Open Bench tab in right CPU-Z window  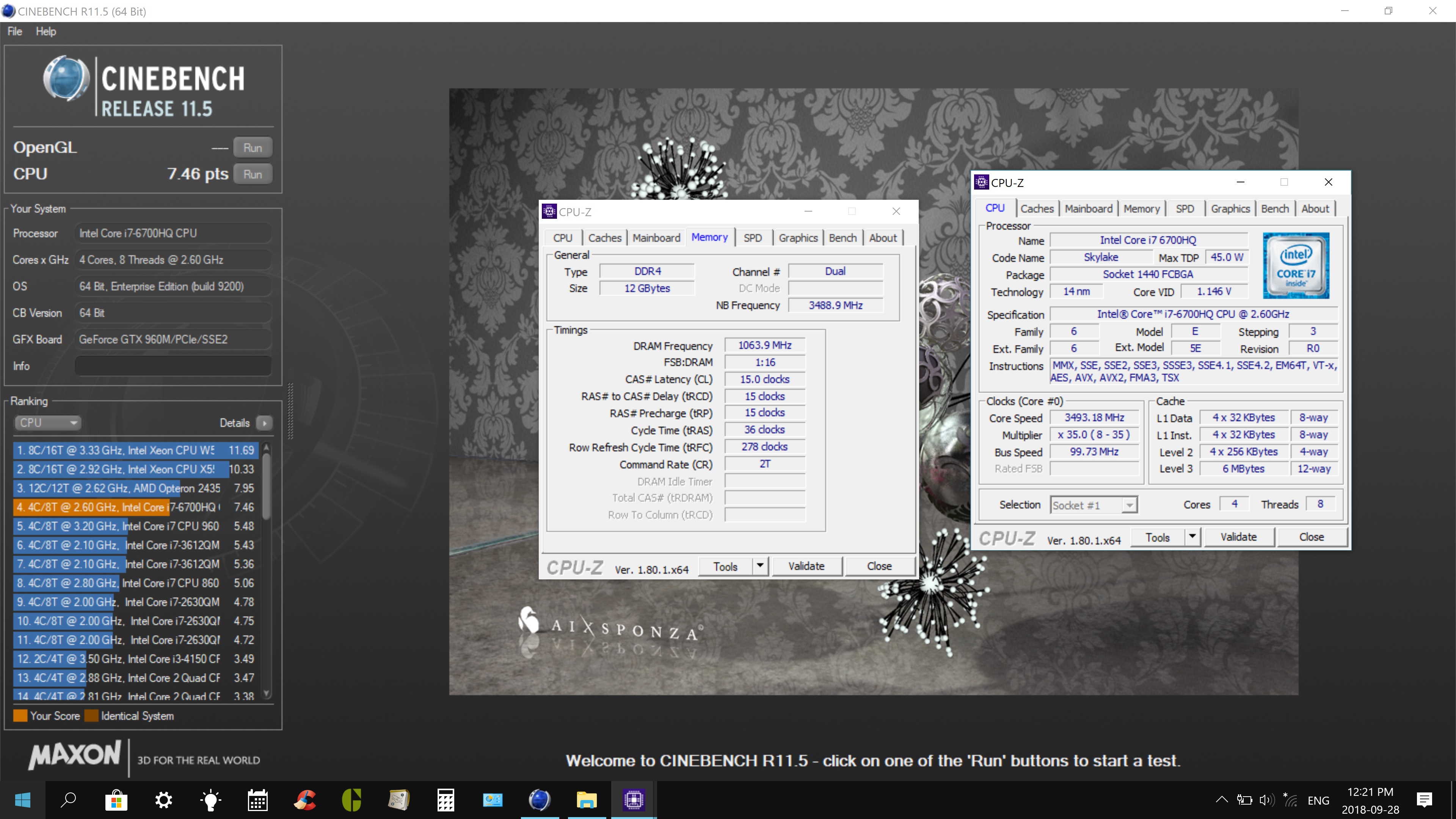(1274, 209)
